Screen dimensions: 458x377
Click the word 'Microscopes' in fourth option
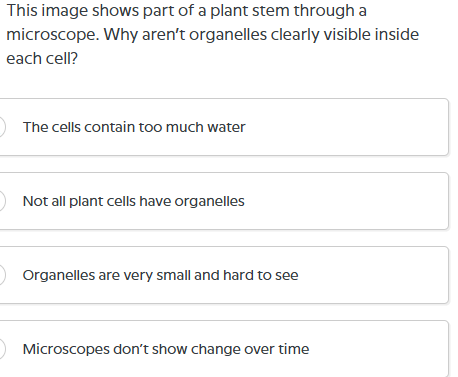[65, 349]
